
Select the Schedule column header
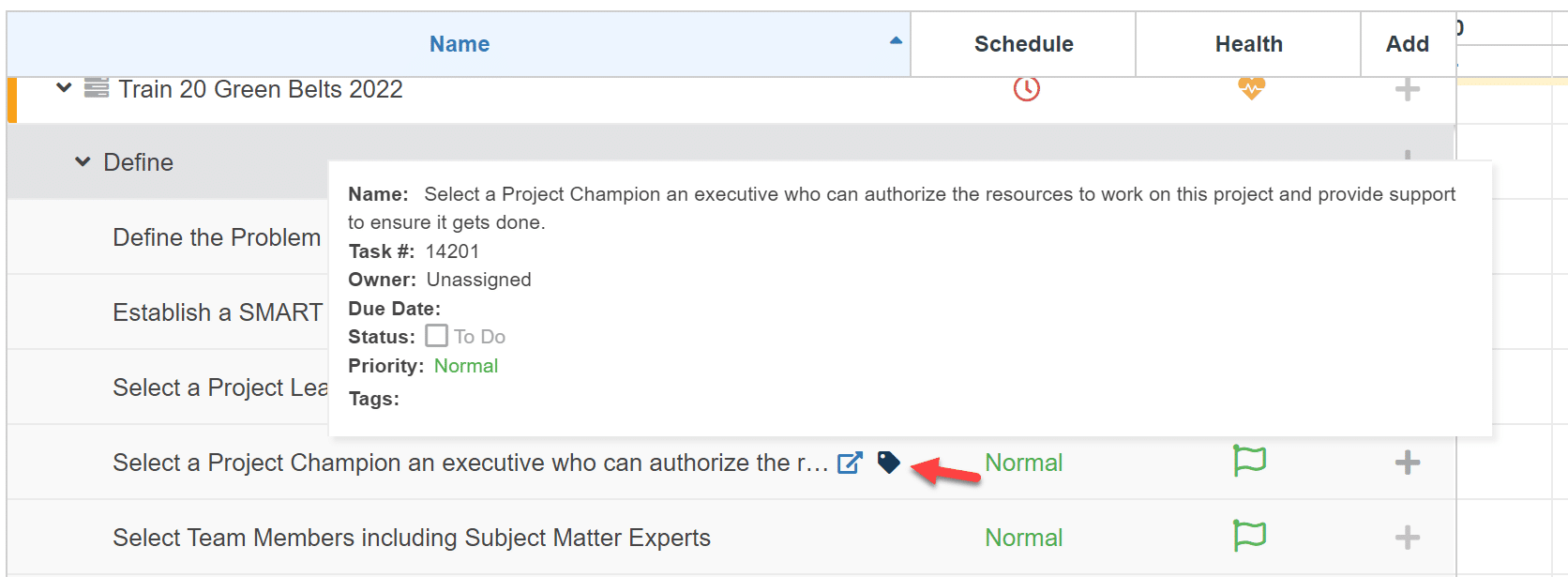pyautogui.click(x=1023, y=43)
